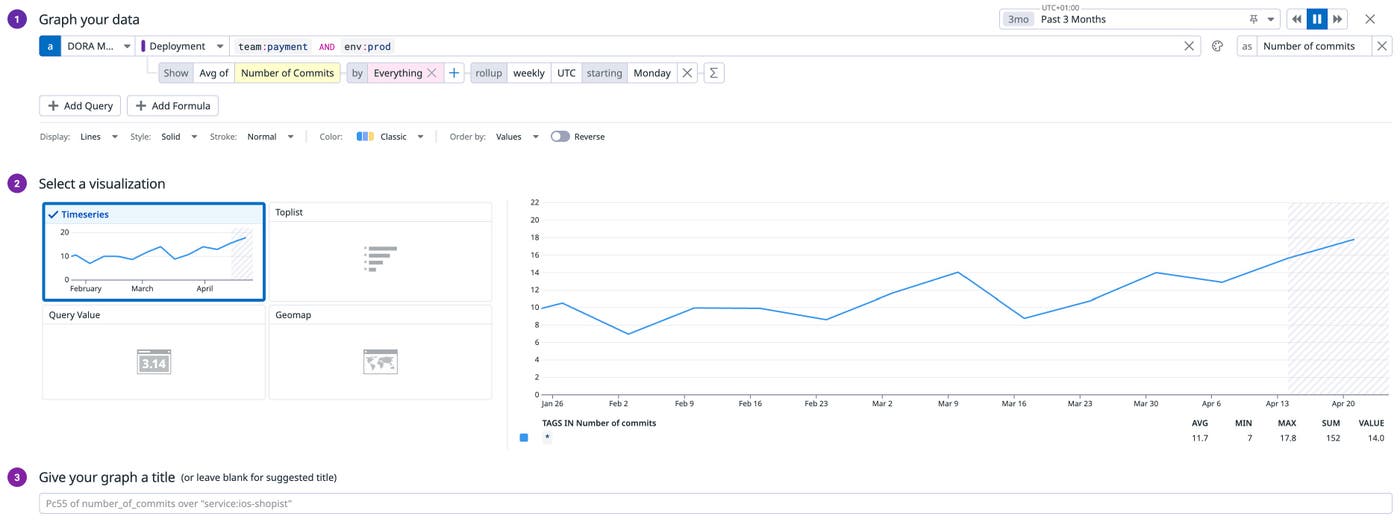Sort legend by VALUE column
This screenshot has height=525, width=1400.
point(1371,423)
